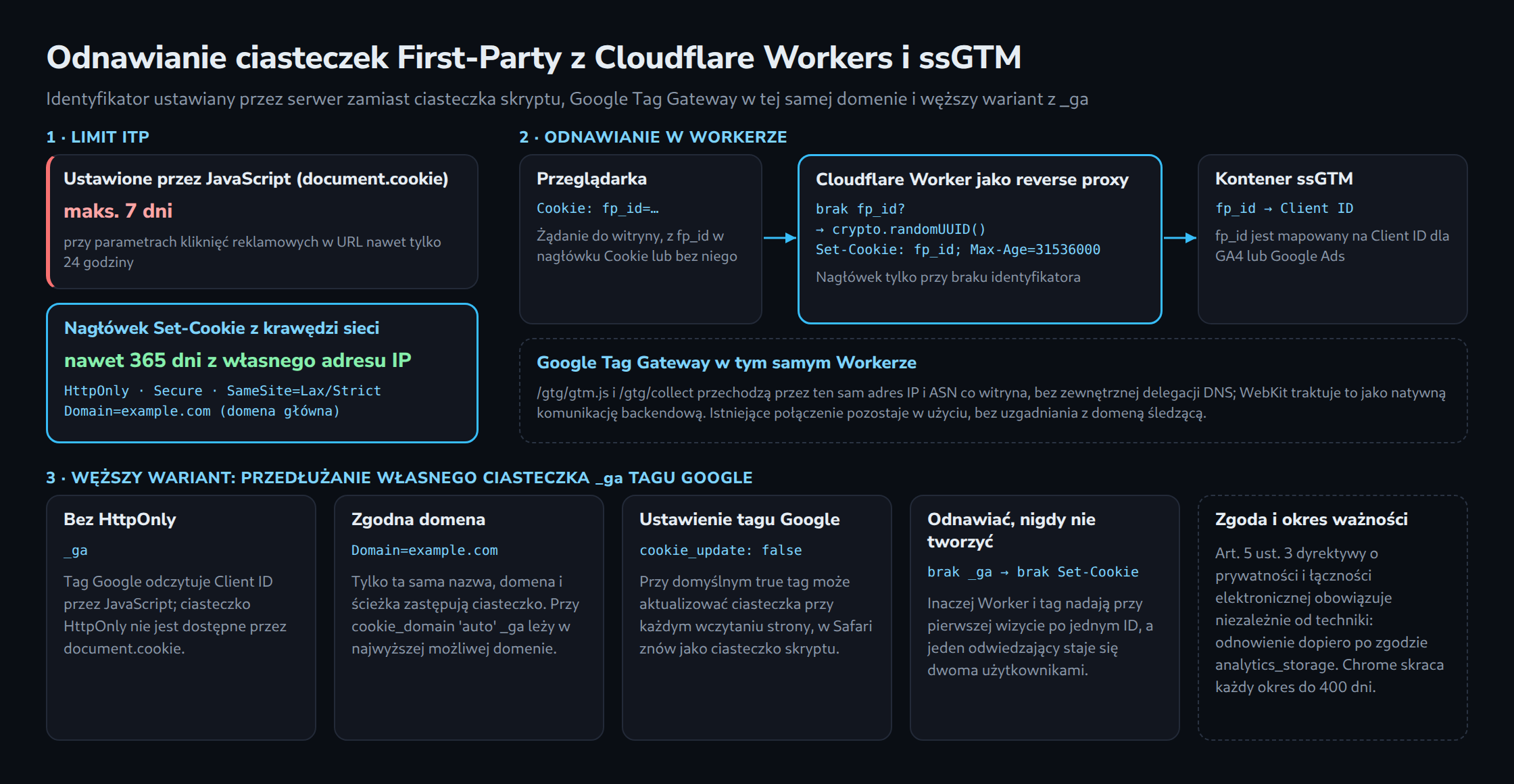Click green text 'nawet 365 dni z własnego adresu IP'
This screenshot has height=784, width=1514.
pos(237,360)
